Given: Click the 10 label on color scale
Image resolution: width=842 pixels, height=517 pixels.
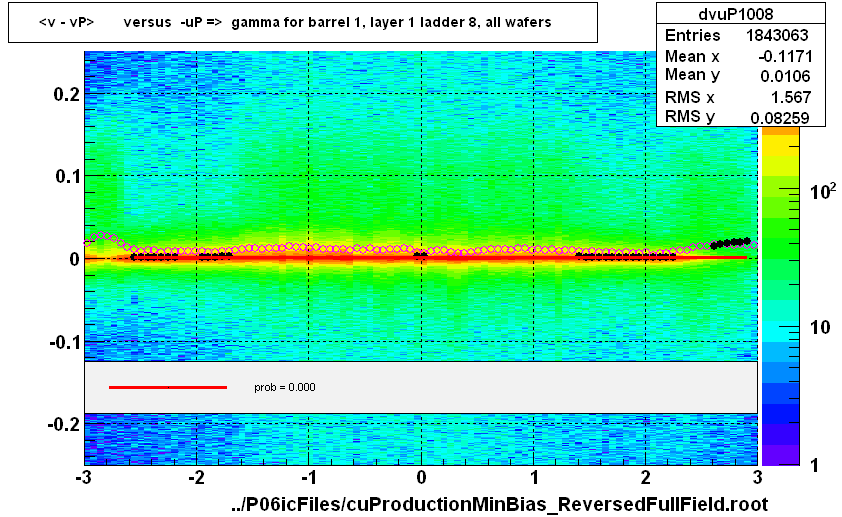Looking at the screenshot, I should 820,327.
